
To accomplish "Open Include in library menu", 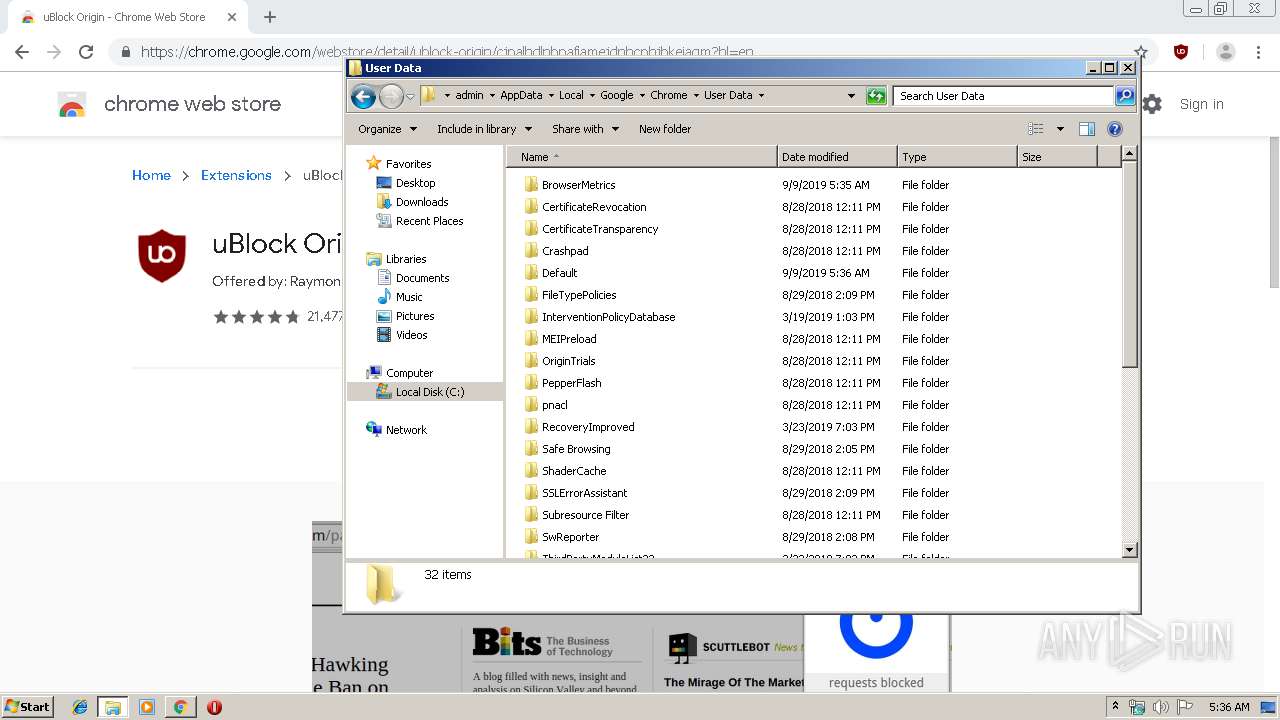I will [484, 129].
